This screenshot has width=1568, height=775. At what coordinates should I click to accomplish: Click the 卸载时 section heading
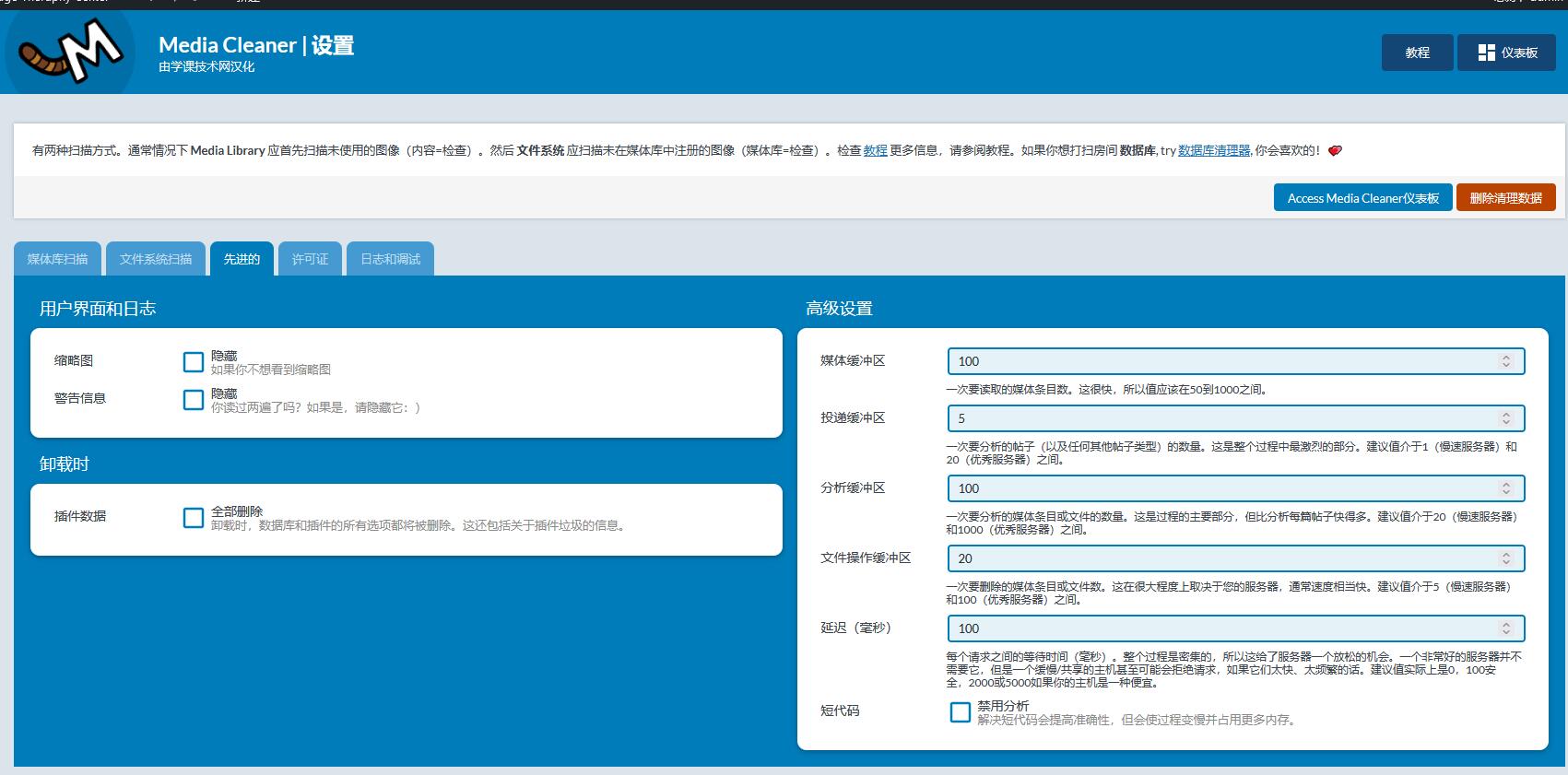pyautogui.click(x=65, y=464)
